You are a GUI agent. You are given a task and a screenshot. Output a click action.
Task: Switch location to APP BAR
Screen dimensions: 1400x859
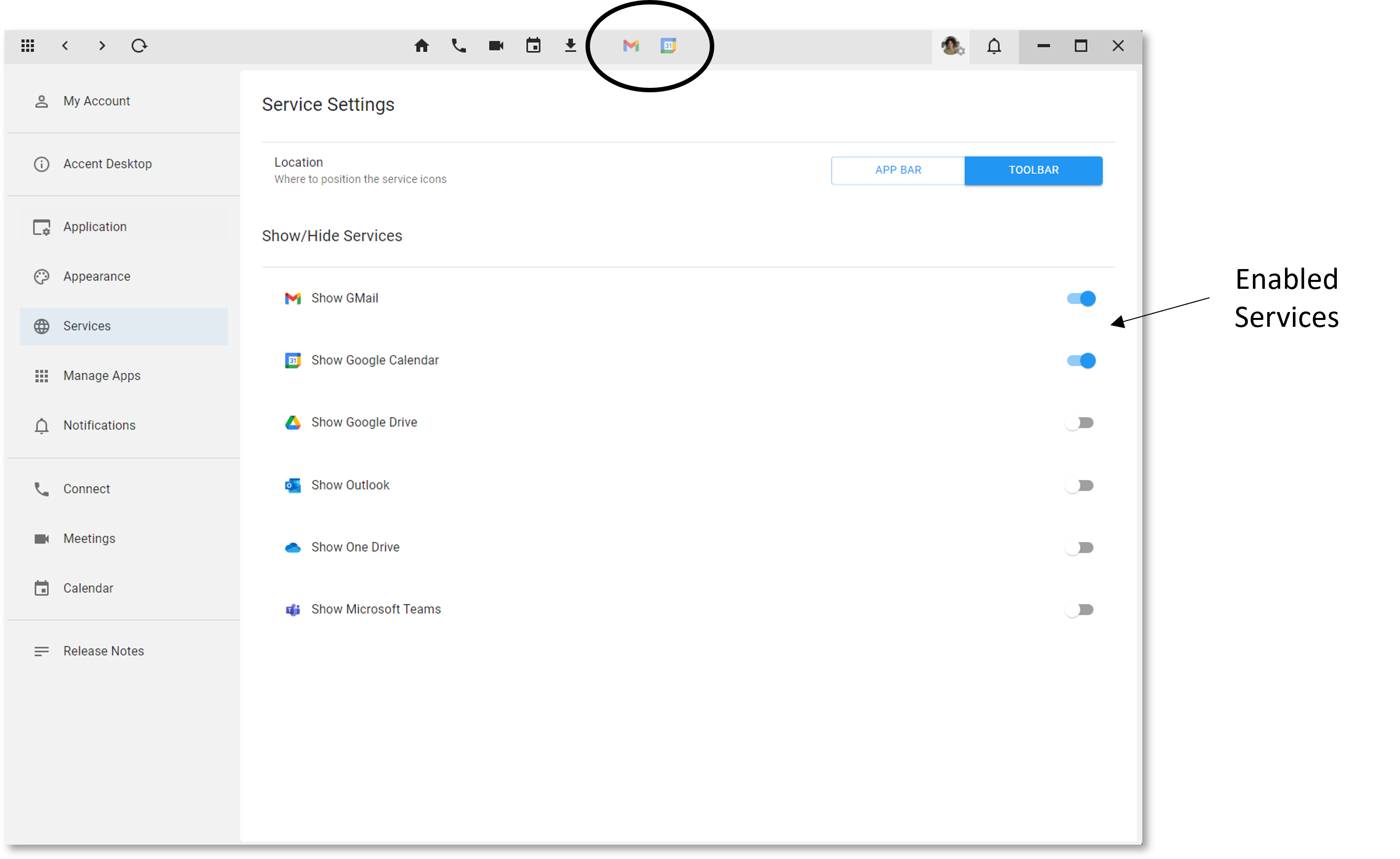898,170
